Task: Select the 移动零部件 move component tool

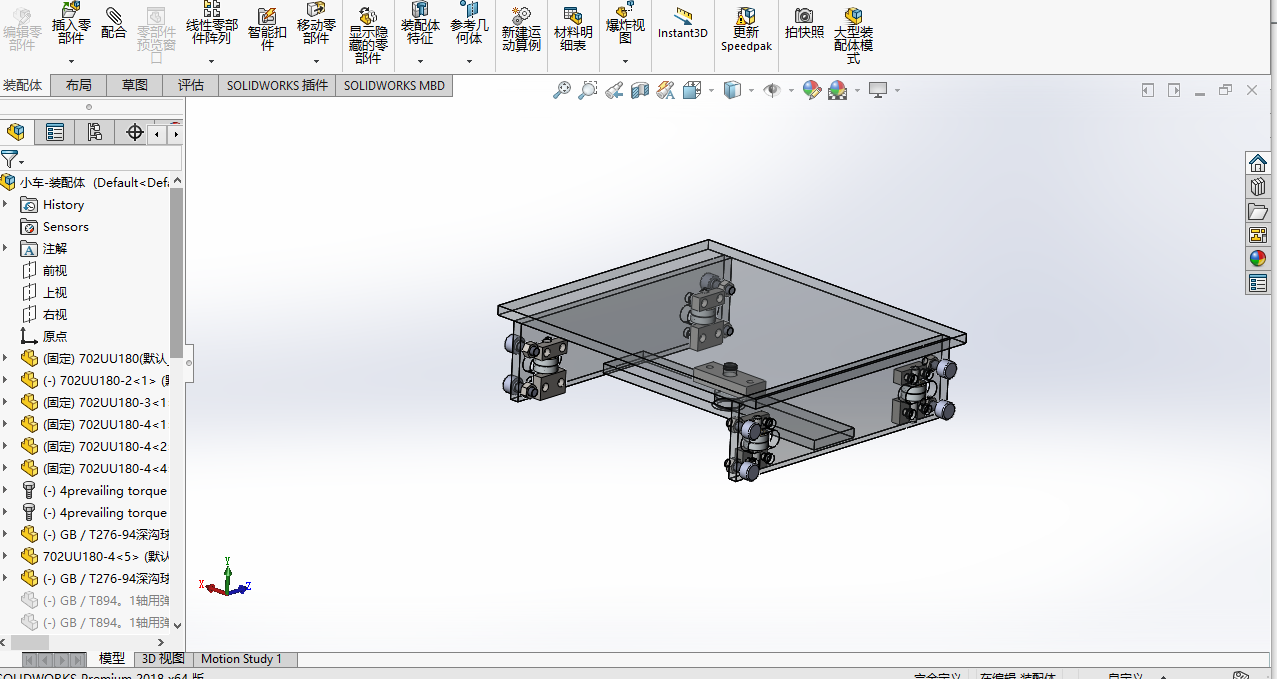Action: 316,23
